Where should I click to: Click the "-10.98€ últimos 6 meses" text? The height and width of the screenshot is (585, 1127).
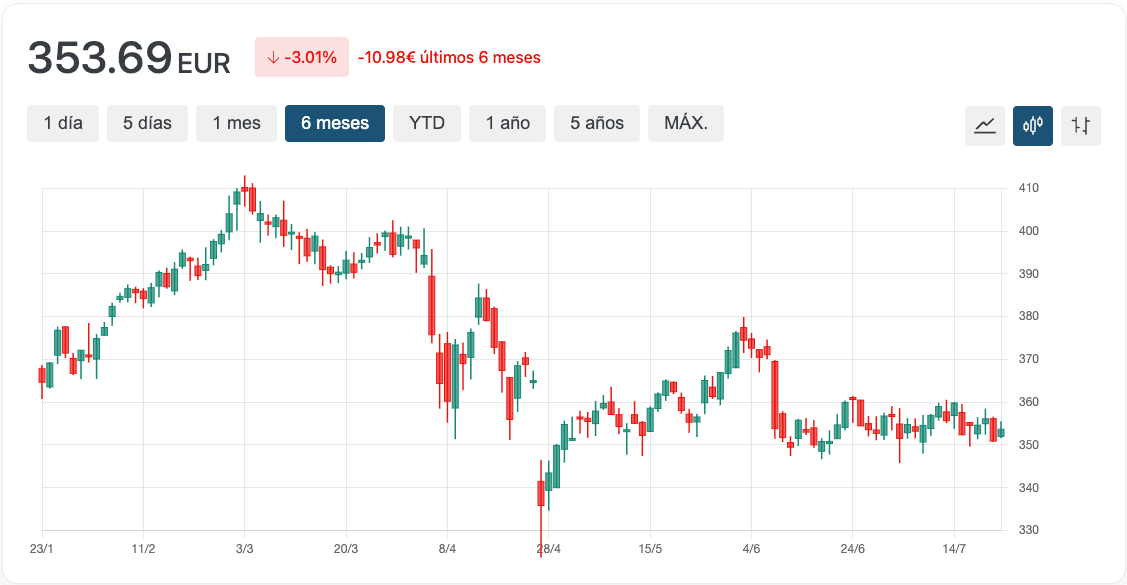[x=449, y=58]
